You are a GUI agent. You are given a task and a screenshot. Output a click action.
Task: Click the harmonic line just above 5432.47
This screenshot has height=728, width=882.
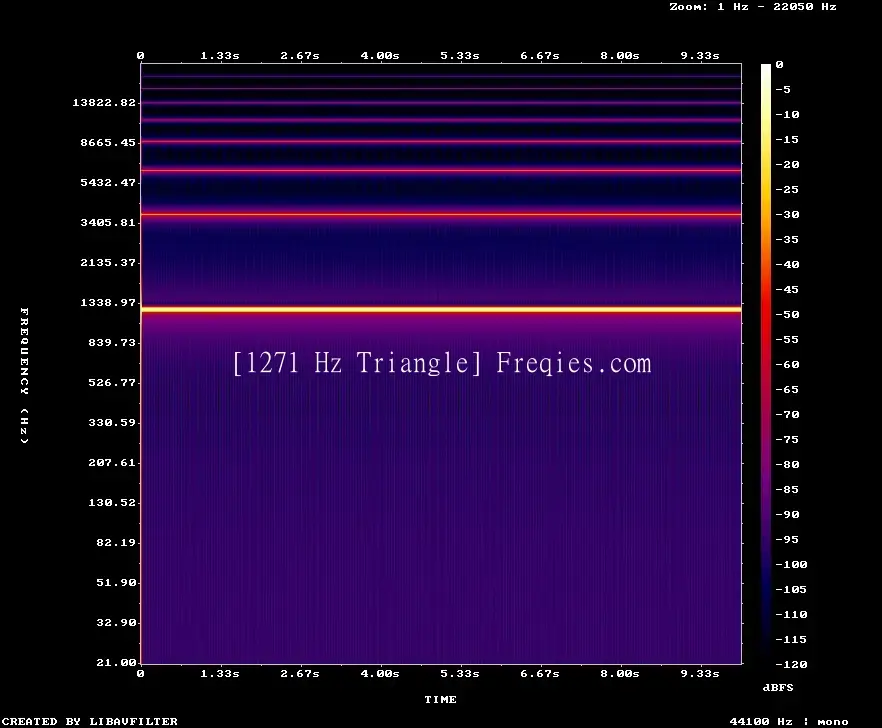click(x=441, y=170)
